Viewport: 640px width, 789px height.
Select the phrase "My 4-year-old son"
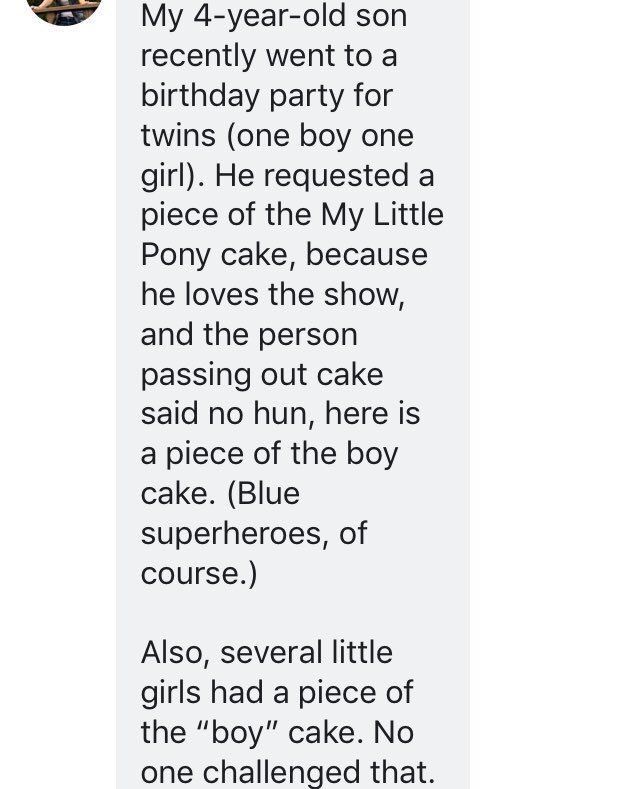(x=274, y=16)
